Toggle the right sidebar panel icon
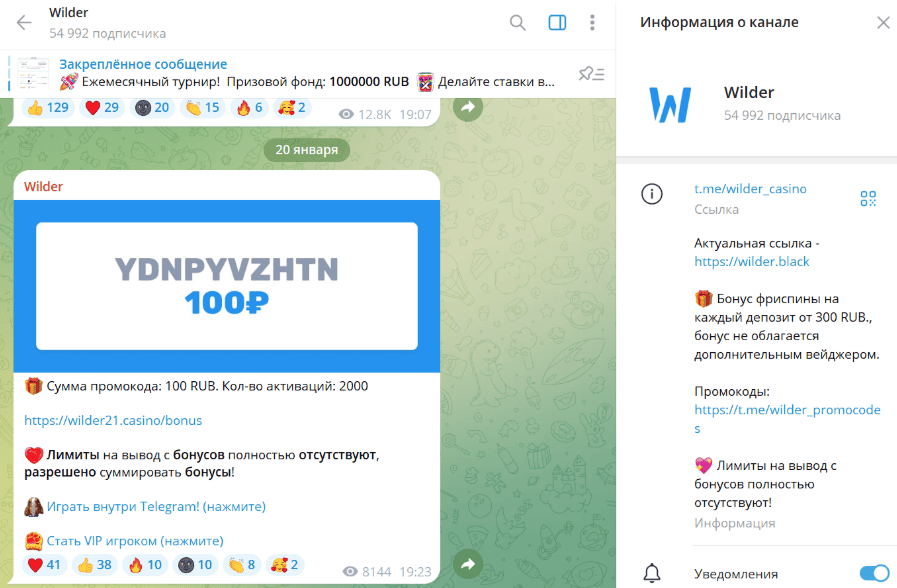Screen dimensions: 897x588 557,23
